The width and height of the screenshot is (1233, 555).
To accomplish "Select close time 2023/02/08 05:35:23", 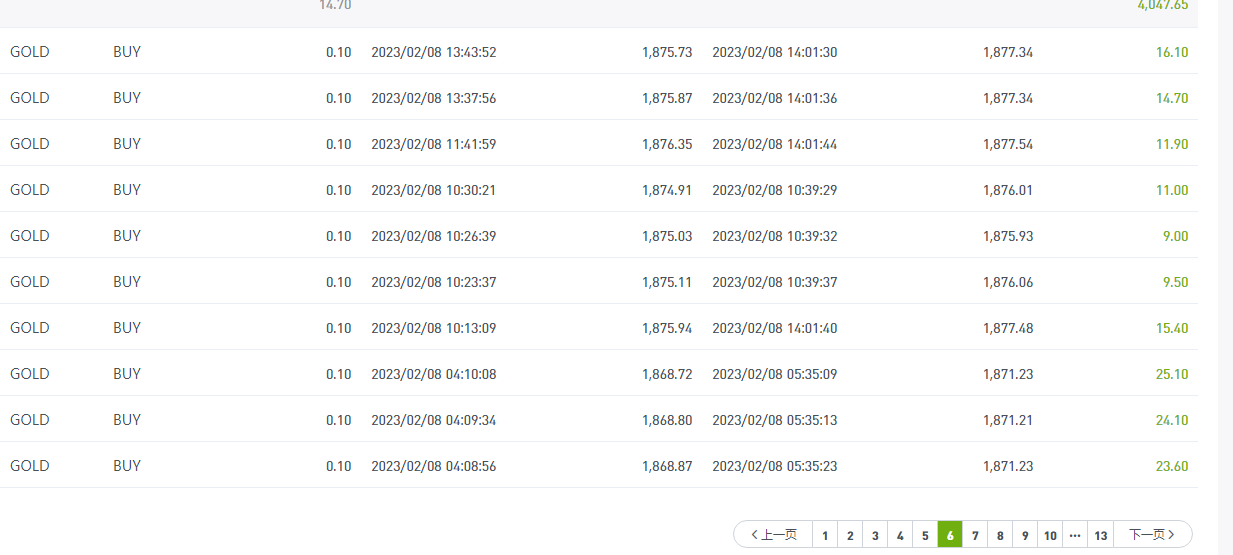I will tap(775, 466).
